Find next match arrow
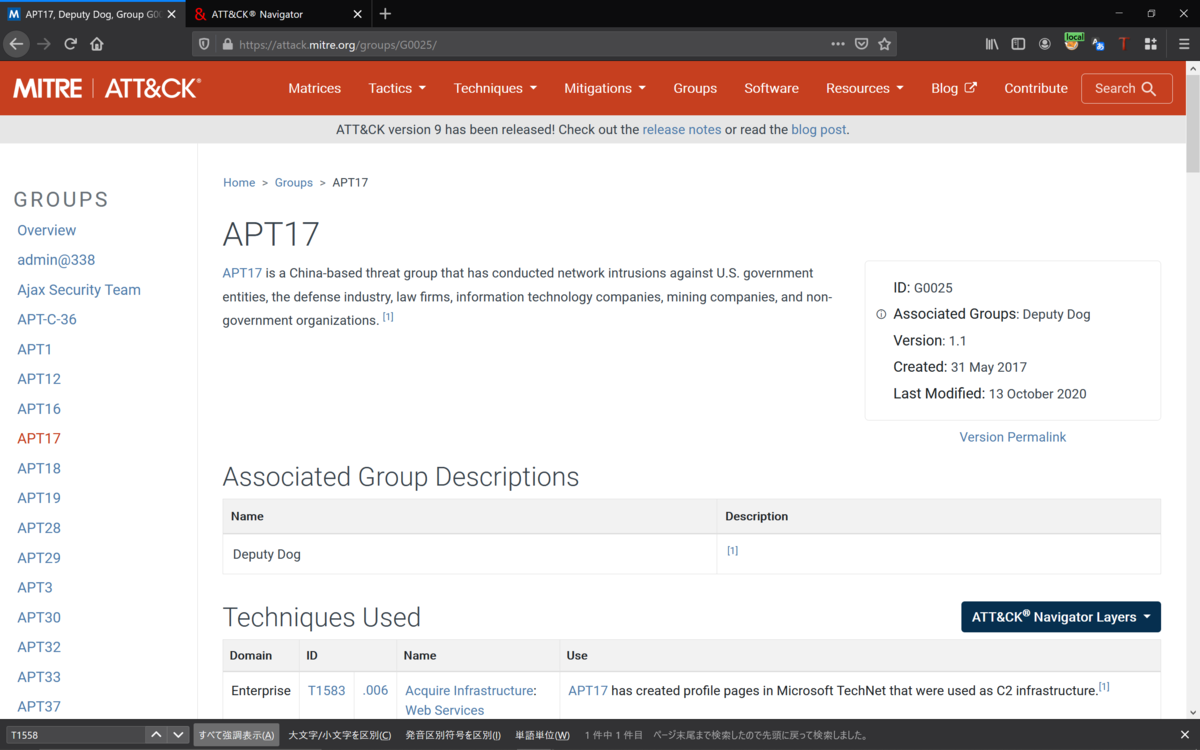Image resolution: width=1200 pixels, height=750 pixels. click(x=178, y=735)
